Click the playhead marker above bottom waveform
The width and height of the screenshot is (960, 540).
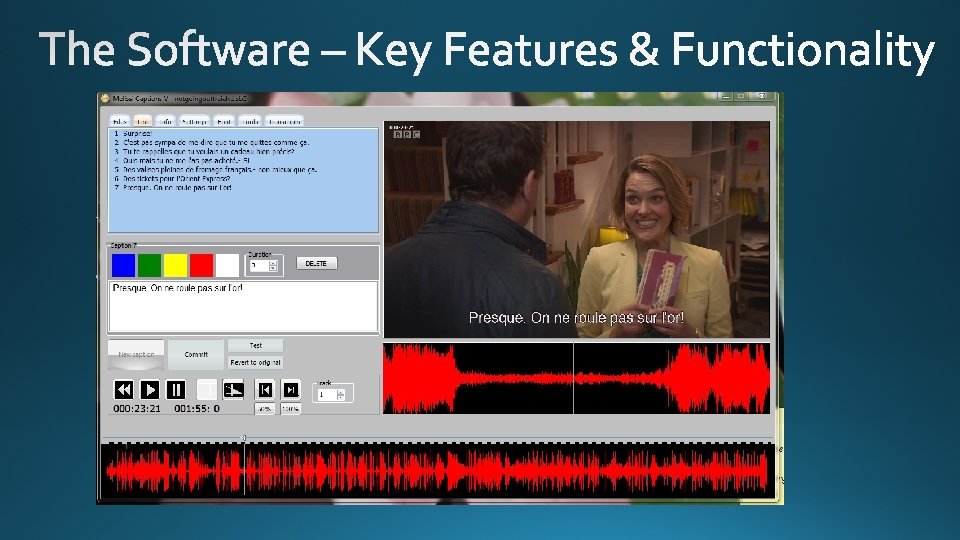[x=244, y=438]
